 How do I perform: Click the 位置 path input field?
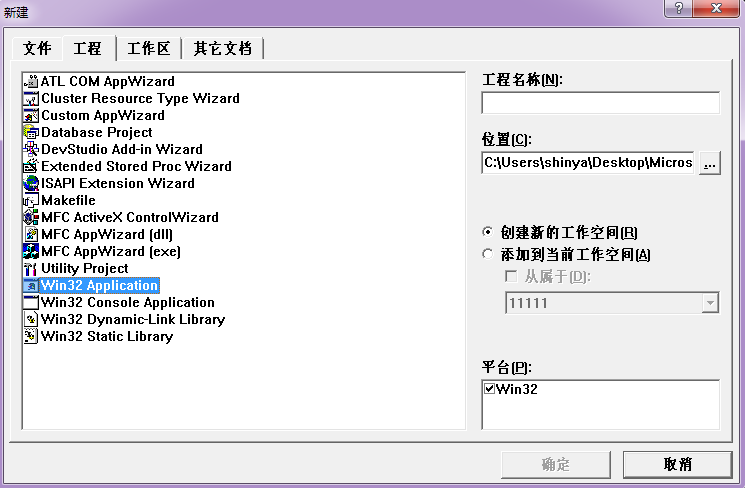point(587,163)
